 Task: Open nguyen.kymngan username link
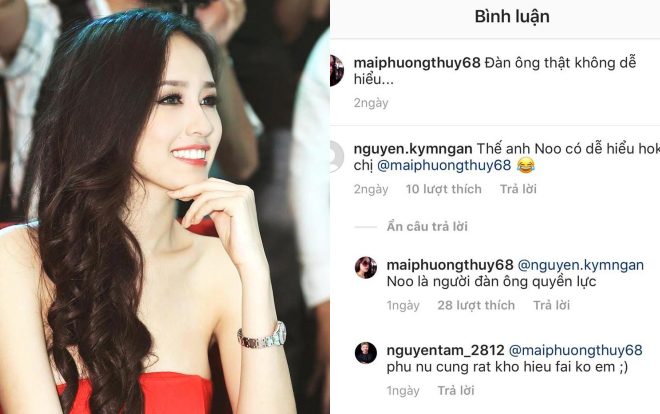click(x=413, y=149)
